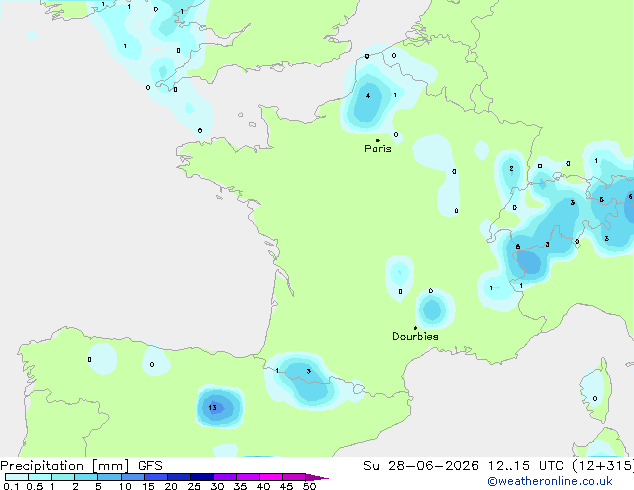Click the 'Su 28-06-2026' date text

(421, 466)
